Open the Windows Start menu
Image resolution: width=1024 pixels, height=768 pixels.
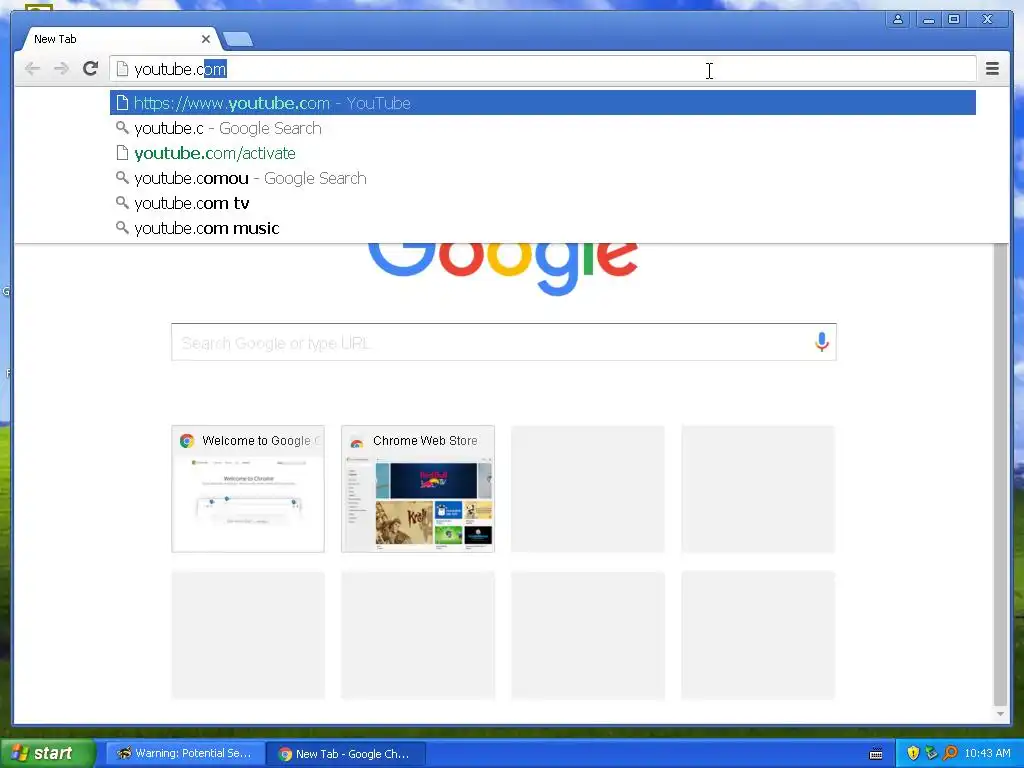(48, 753)
